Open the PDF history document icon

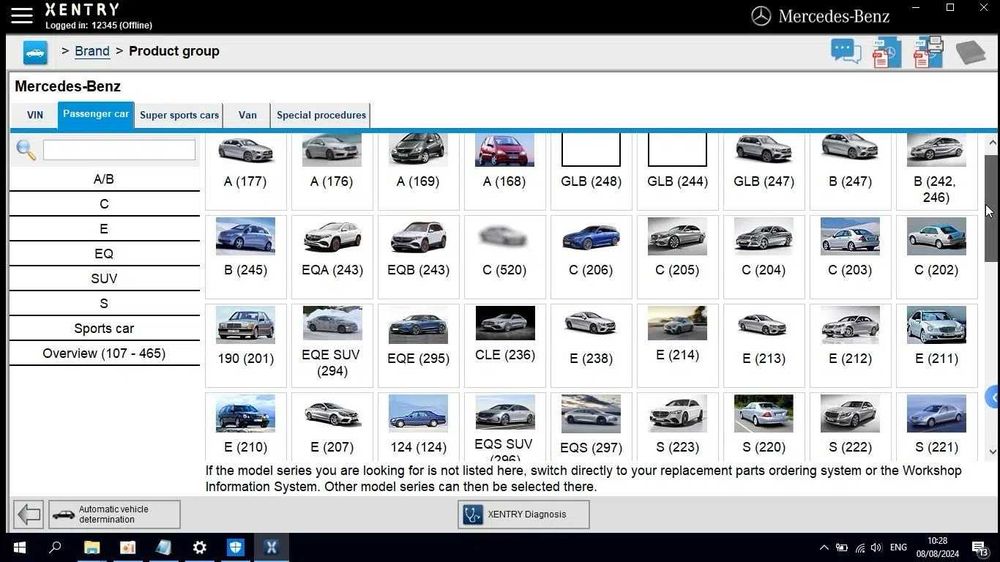pos(886,52)
